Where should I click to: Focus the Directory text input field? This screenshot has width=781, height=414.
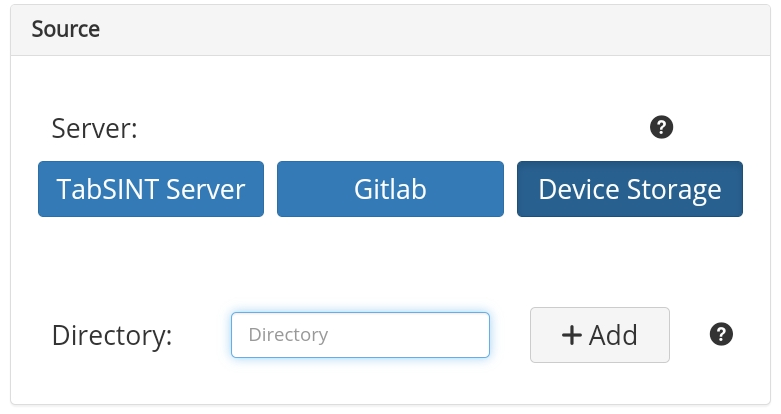360,335
